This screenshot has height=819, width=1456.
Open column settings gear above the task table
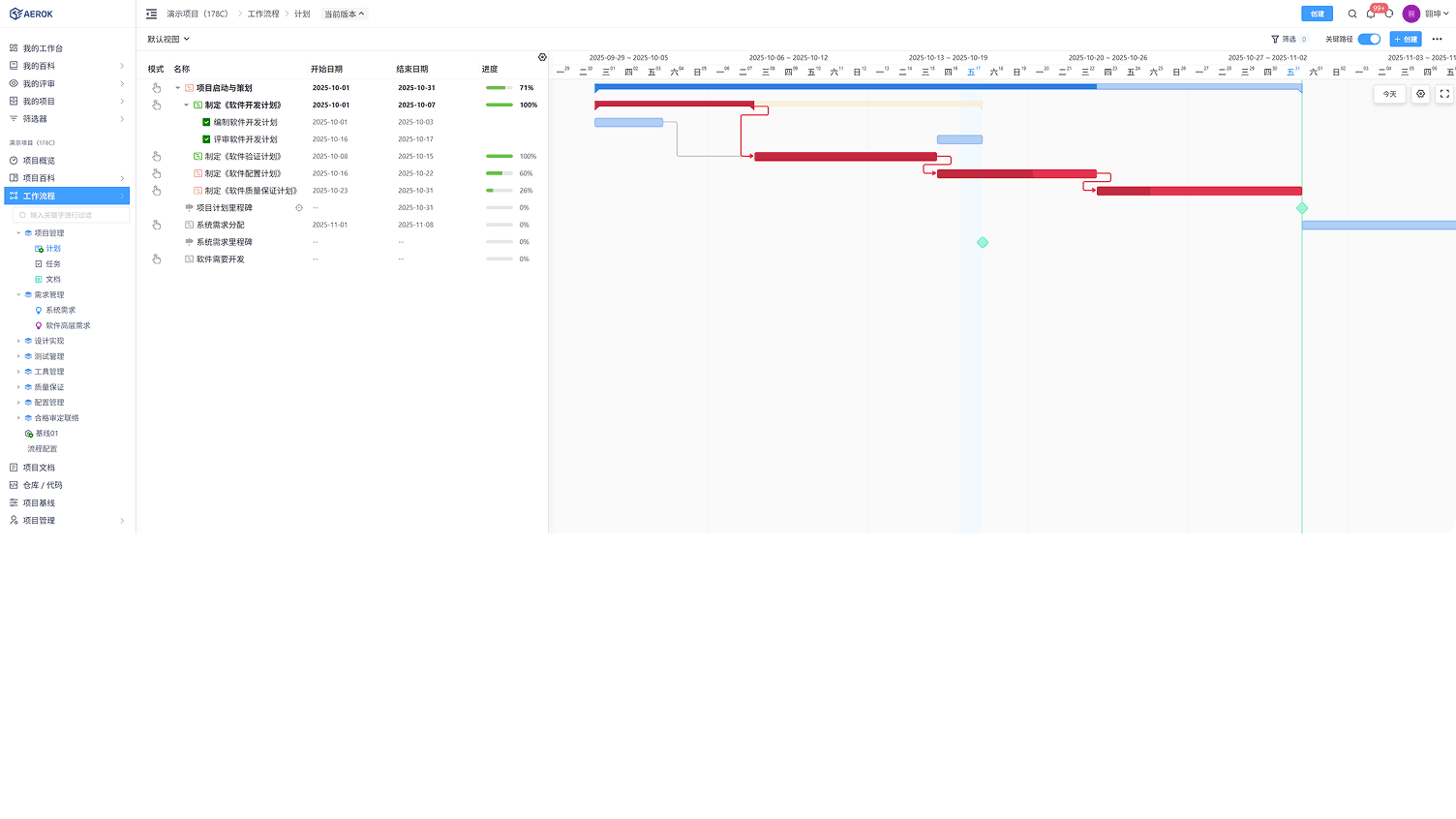542,57
